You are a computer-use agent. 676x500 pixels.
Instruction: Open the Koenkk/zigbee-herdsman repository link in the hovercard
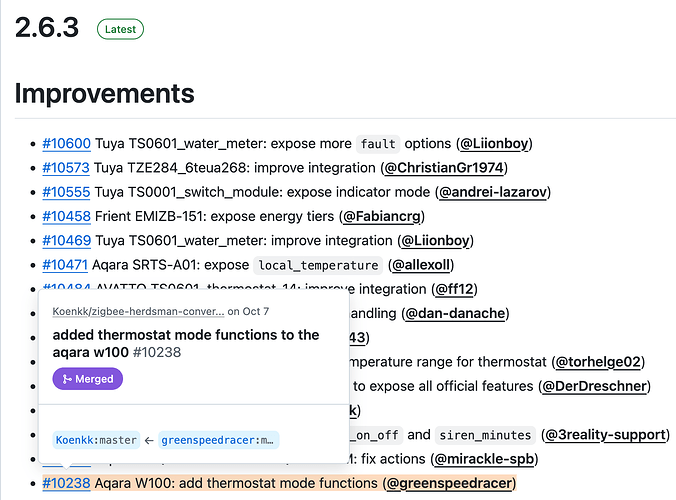(x=138, y=311)
